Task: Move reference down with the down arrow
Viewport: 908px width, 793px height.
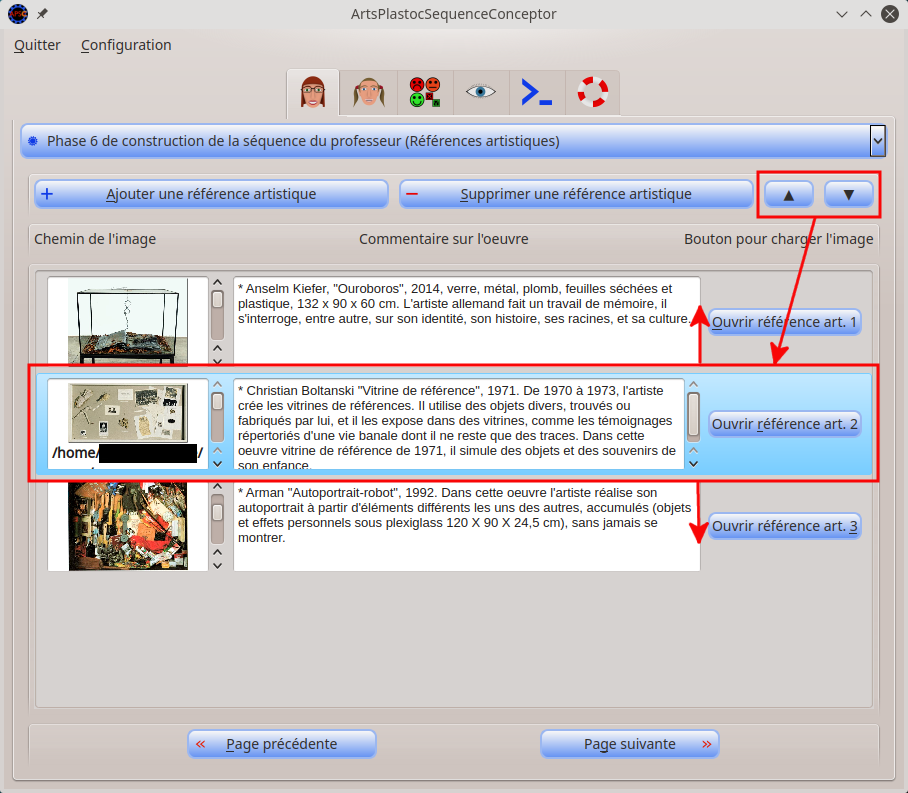Action: [849, 195]
